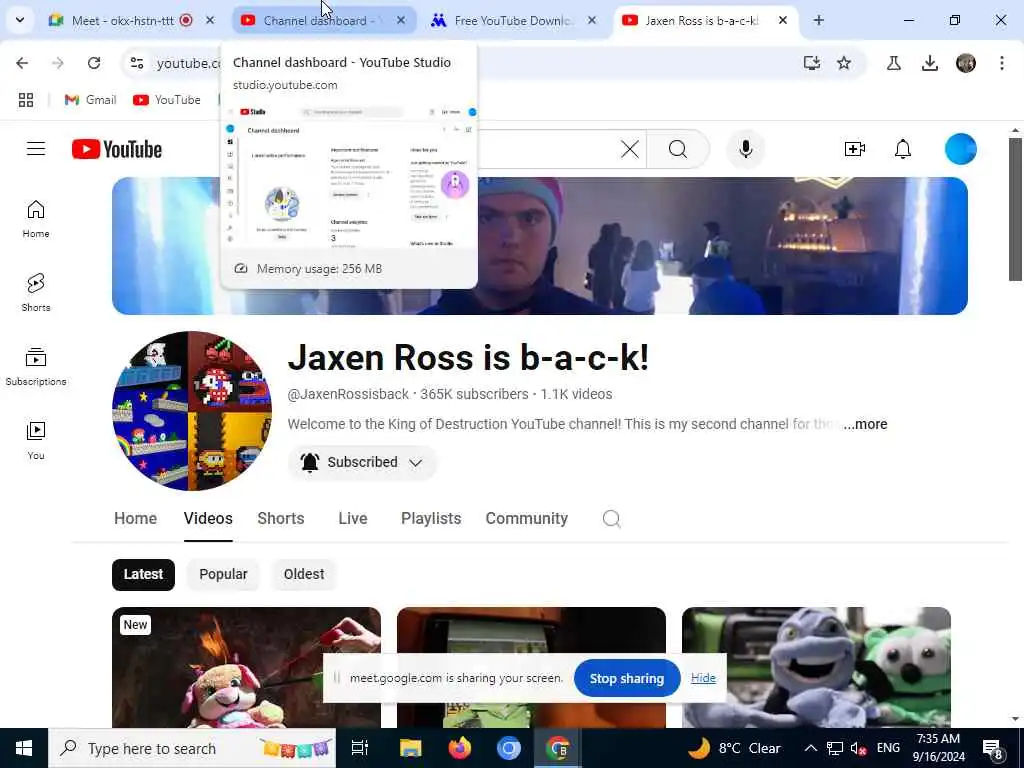Open Home in the YouTube sidebar
Image resolution: width=1024 pixels, height=768 pixels.
(36, 219)
